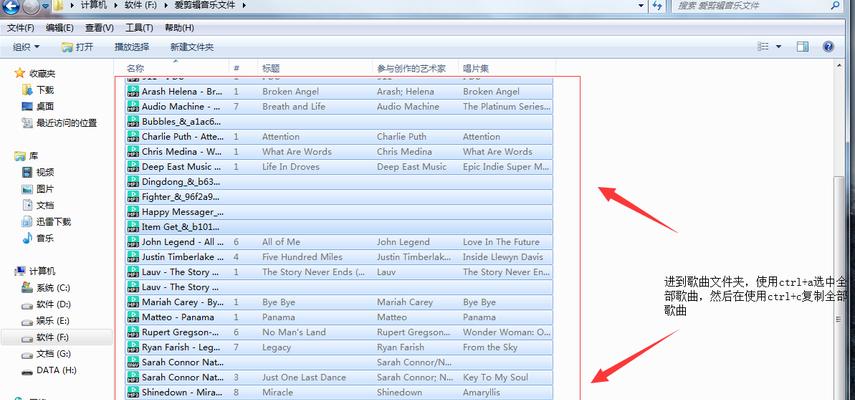Click the Back navigation arrow button
The width and height of the screenshot is (855, 400).
[x=11, y=6]
